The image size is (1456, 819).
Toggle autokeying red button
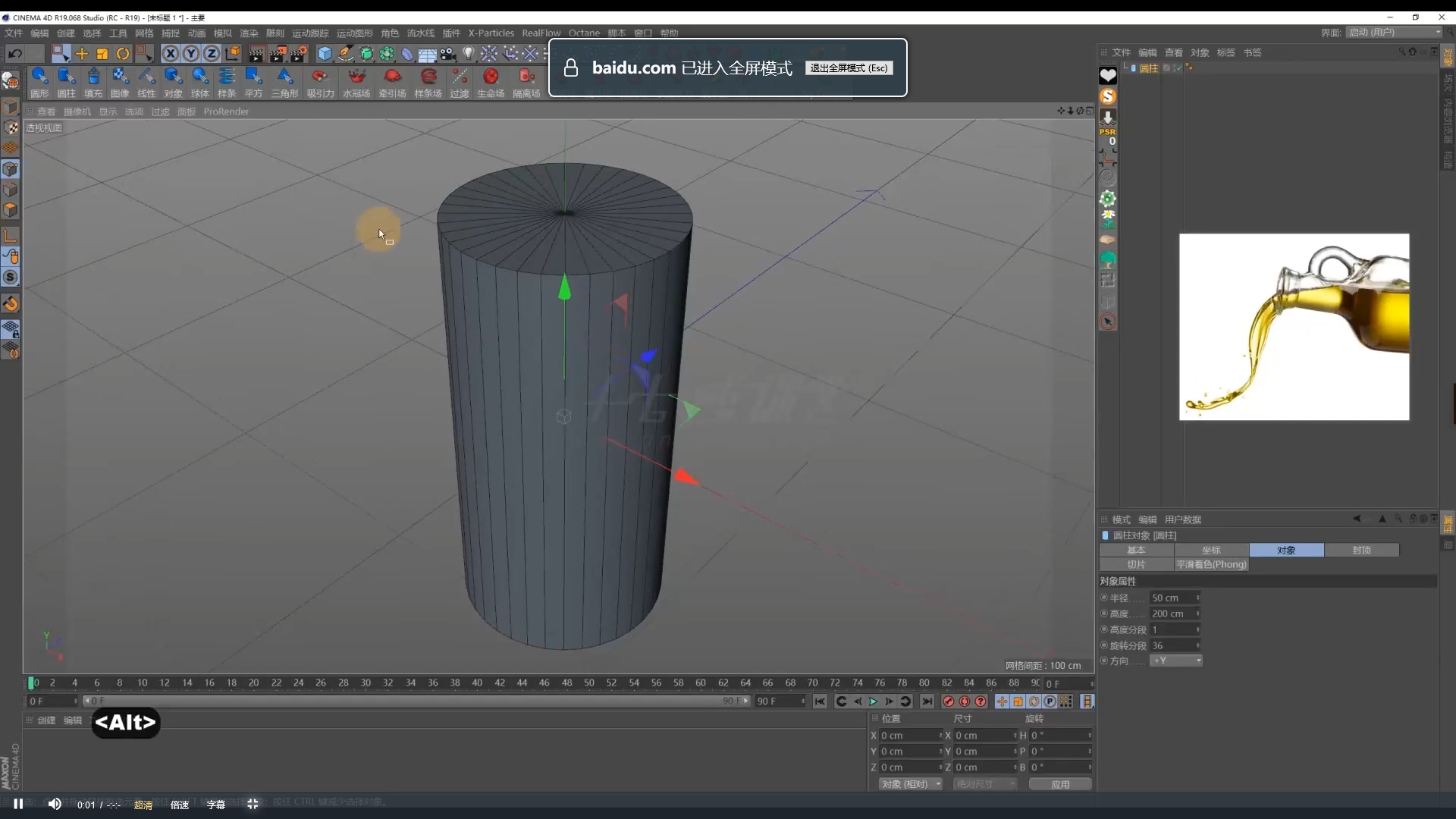pos(965,701)
